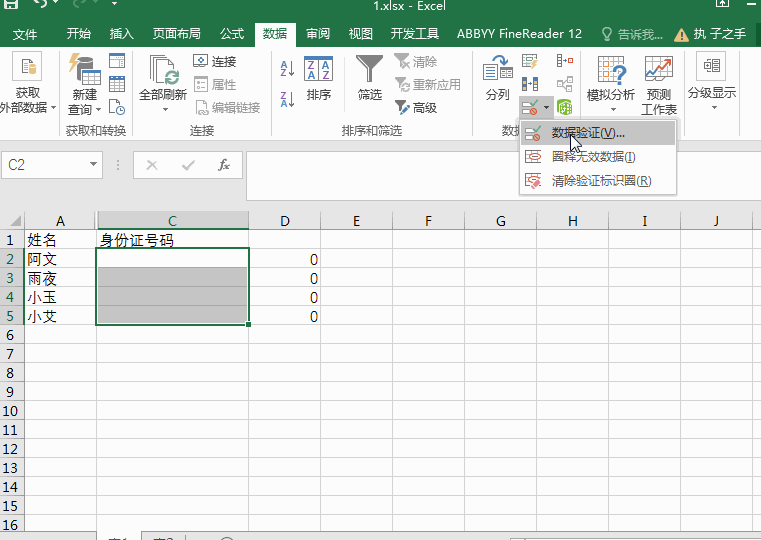The height and width of the screenshot is (540, 761).
Task: Expand the 全部刷新 dropdown arrow
Action: tap(165, 110)
